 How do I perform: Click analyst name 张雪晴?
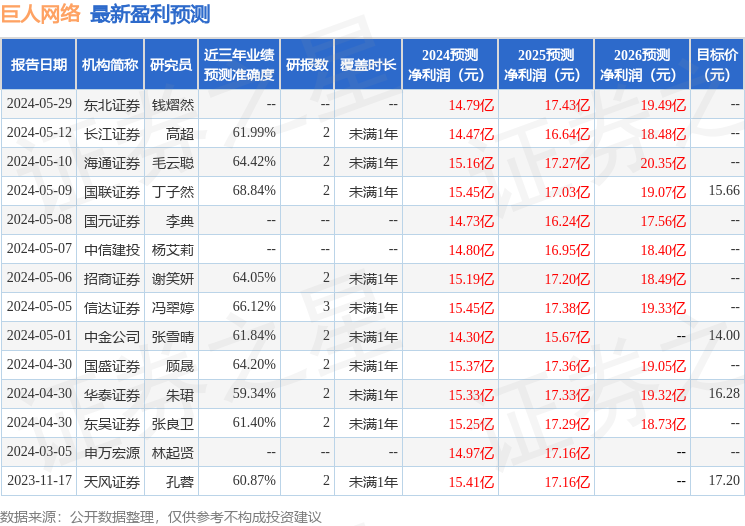(172, 337)
